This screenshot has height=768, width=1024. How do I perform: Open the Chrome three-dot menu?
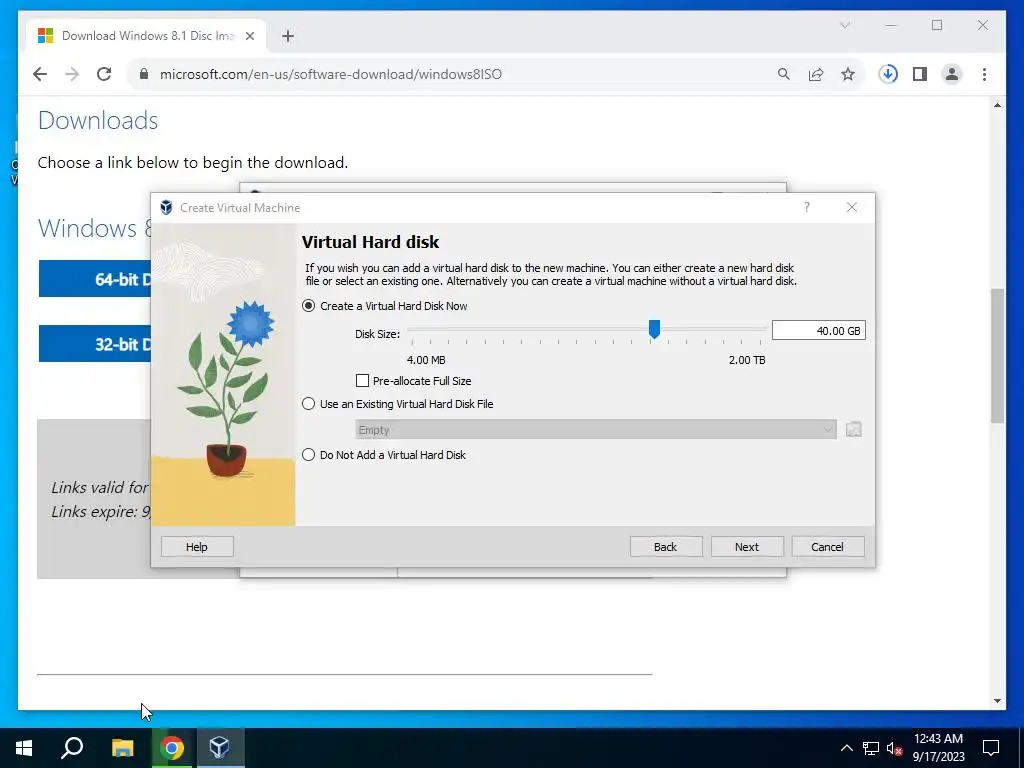click(x=984, y=74)
